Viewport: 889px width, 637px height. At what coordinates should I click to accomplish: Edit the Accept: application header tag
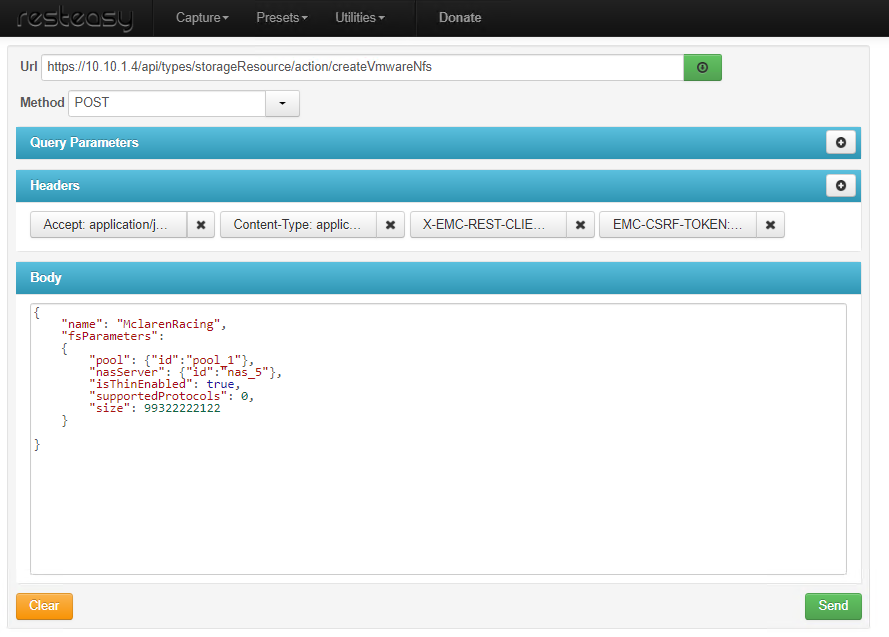click(x=109, y=225)
